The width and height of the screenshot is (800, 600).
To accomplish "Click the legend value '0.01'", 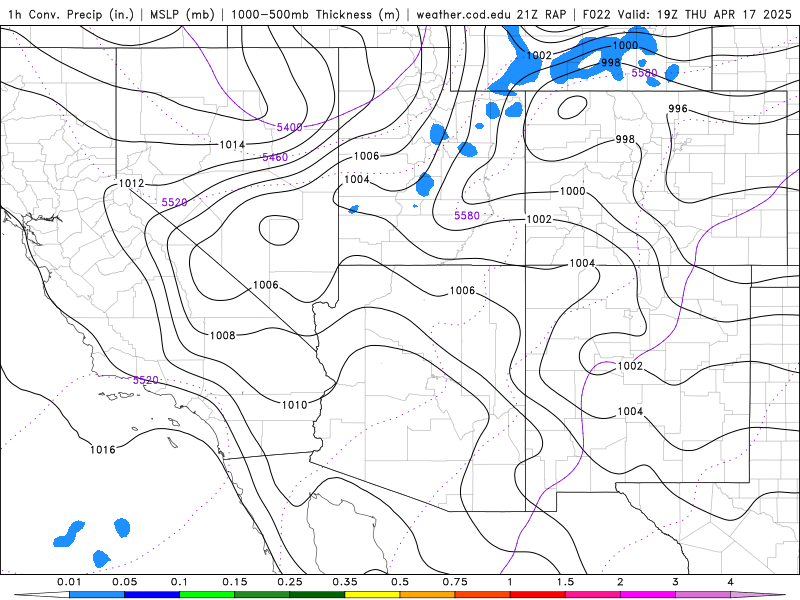I will tap(69, 582).
